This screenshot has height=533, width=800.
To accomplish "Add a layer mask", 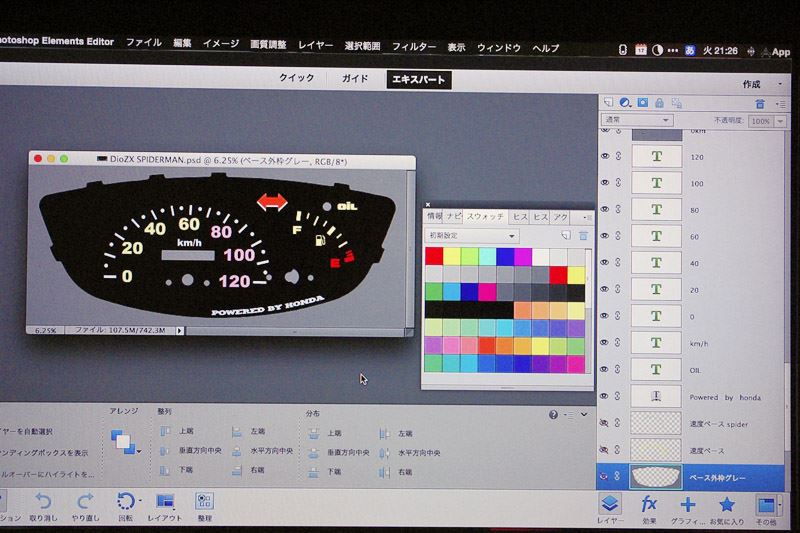I will click(x=642, y=103).
